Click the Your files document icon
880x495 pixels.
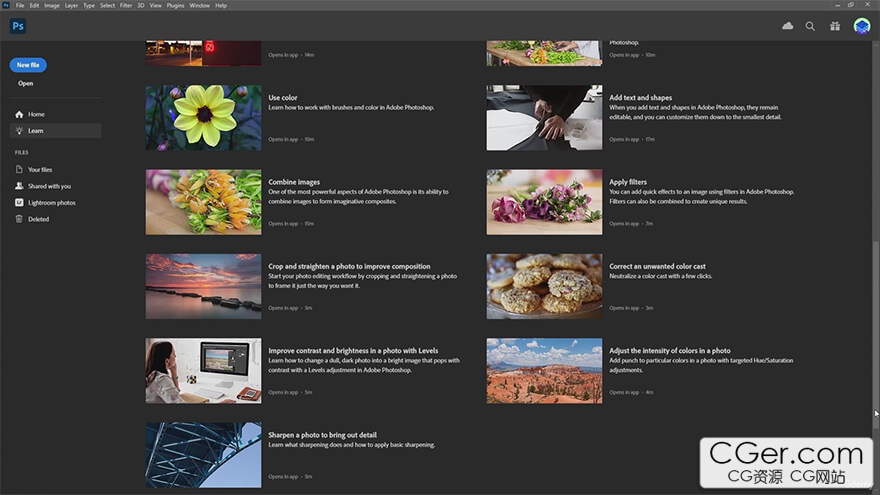19,169
